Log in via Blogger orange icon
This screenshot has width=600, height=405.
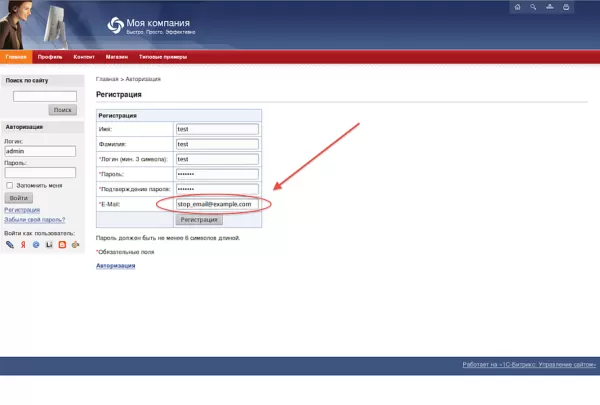(x=62, y=245)
